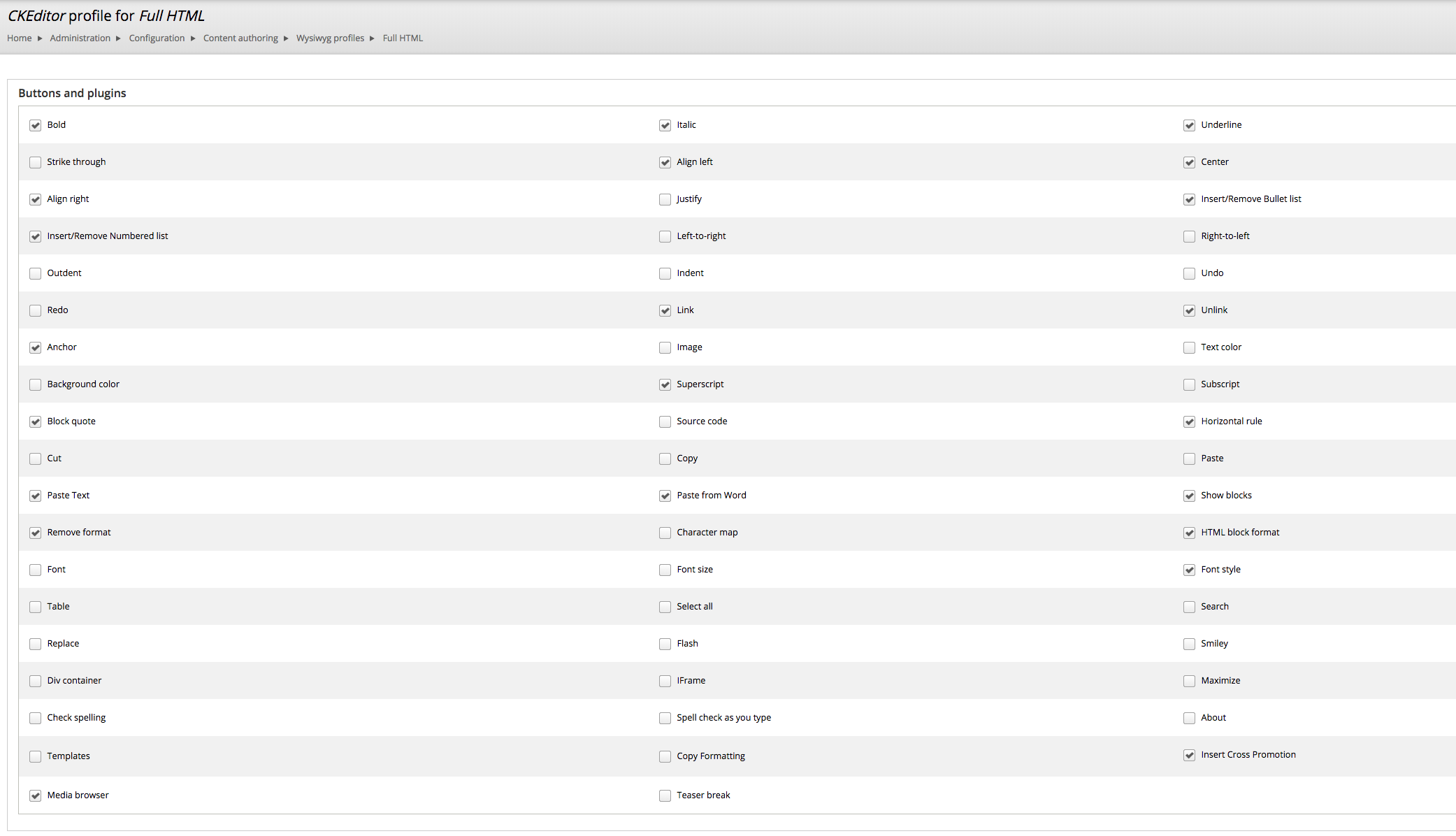The image size is (1456, 836).
Task: Toggle the Media browser button
Action: coord(35,795)
